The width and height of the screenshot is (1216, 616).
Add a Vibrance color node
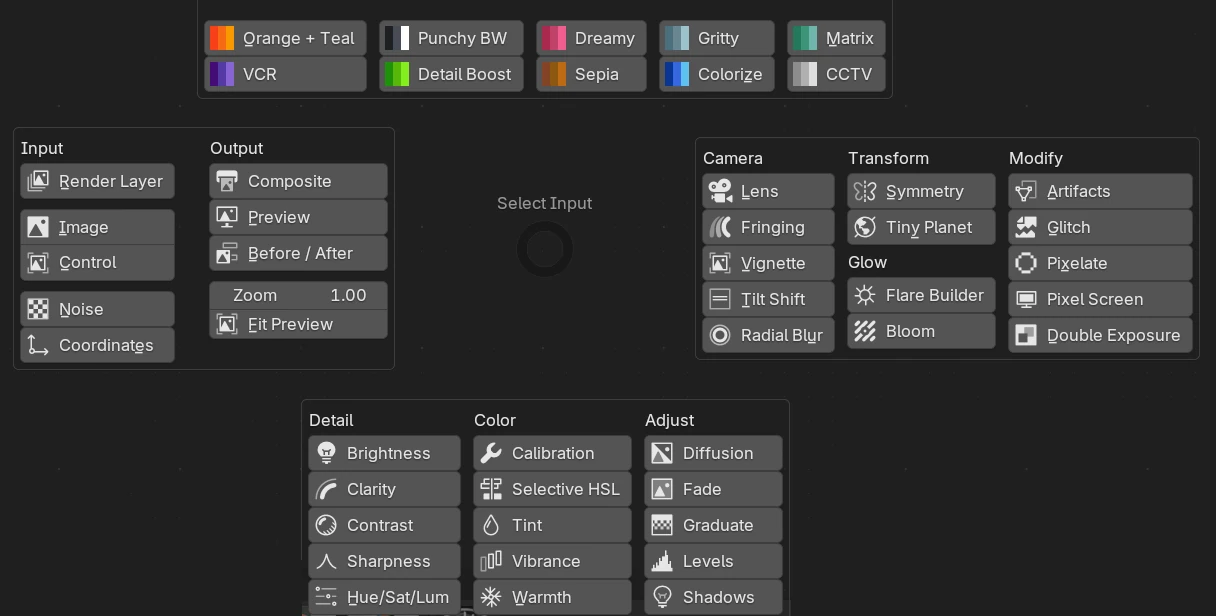click(x=552, y=561)
